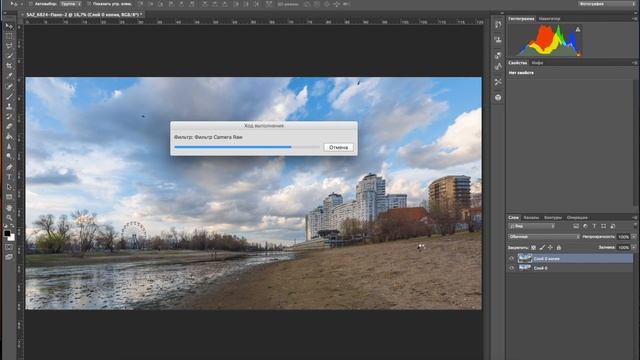Open the Обычные blend mode dropdown
Screen dimensions: 640x360
(544, 237)
